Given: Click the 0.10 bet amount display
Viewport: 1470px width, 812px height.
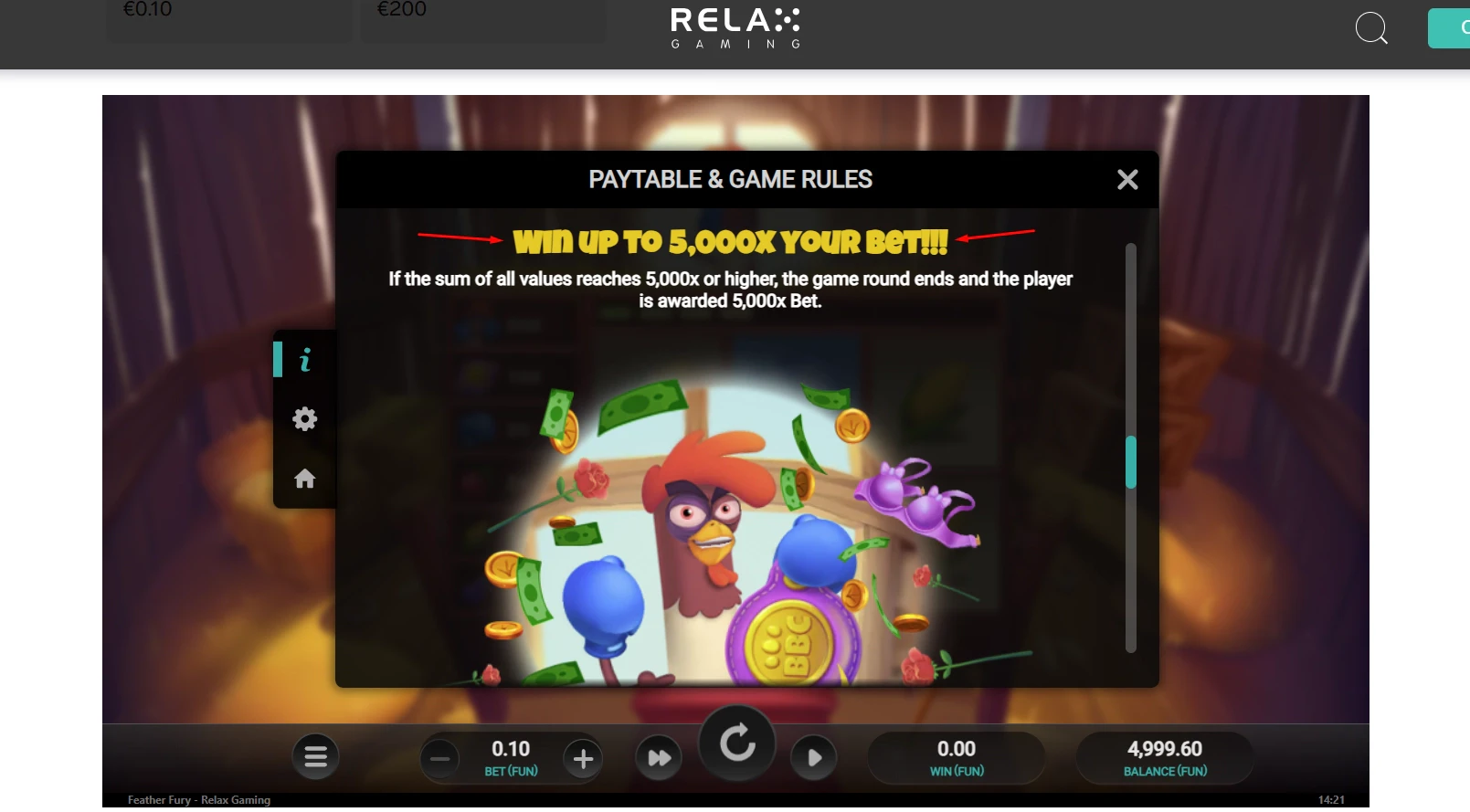Looking at the screenshot, I should (x=511, y=758).
